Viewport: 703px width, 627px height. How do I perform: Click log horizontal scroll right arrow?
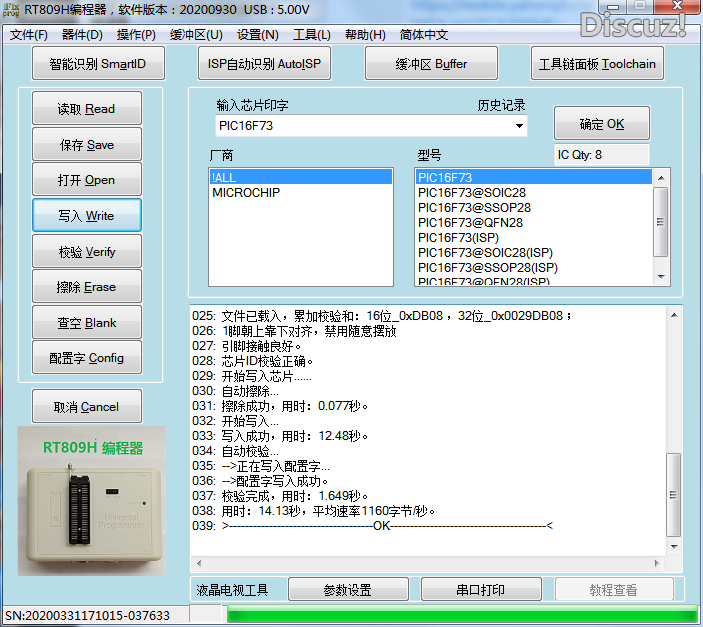point(657,563)
